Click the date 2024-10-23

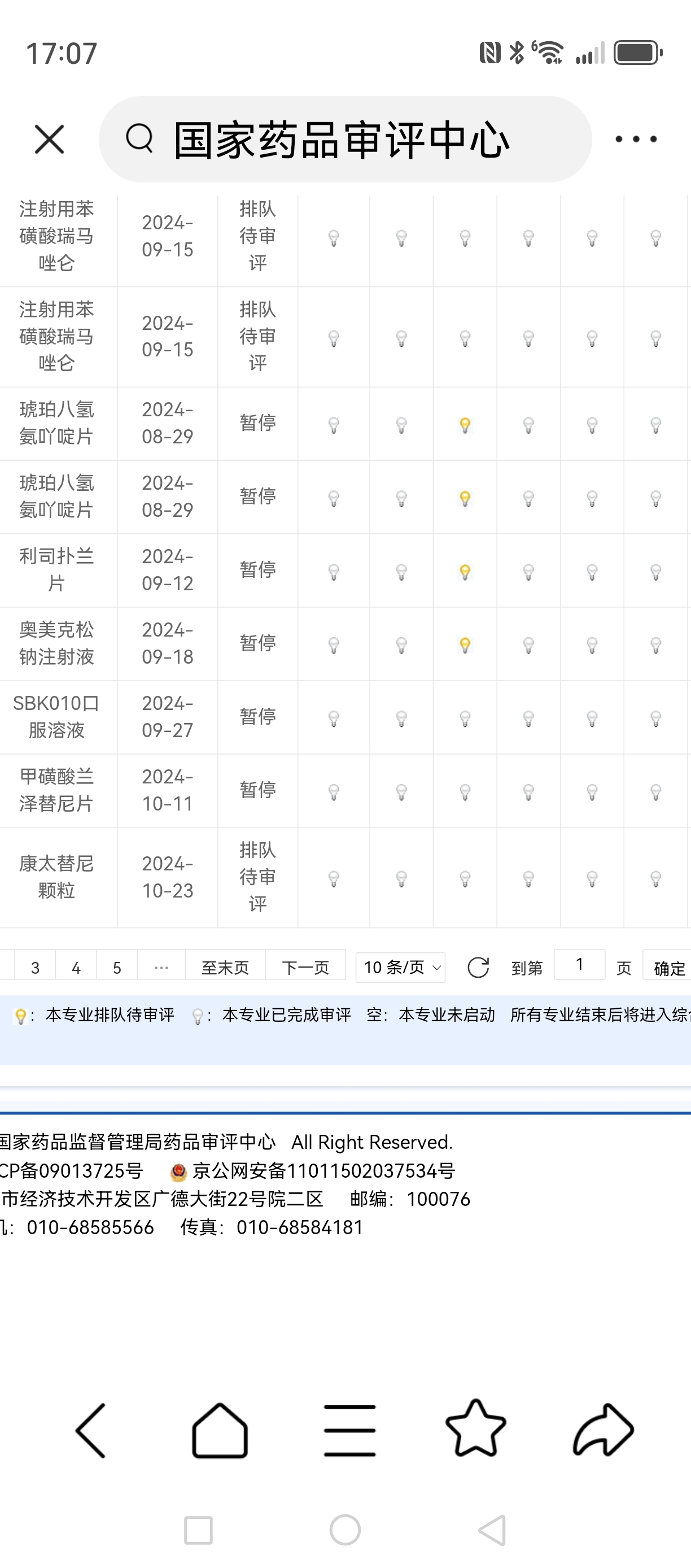pyautogui.click(x=167, y=877)
